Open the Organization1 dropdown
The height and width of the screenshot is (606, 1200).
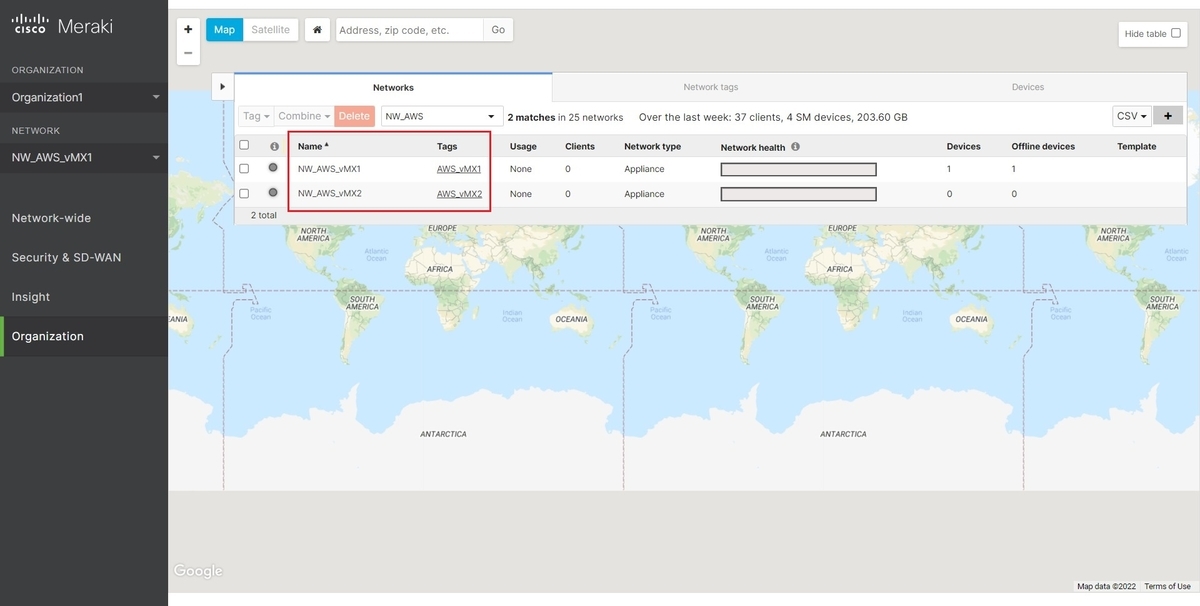[x=84, y=97]
